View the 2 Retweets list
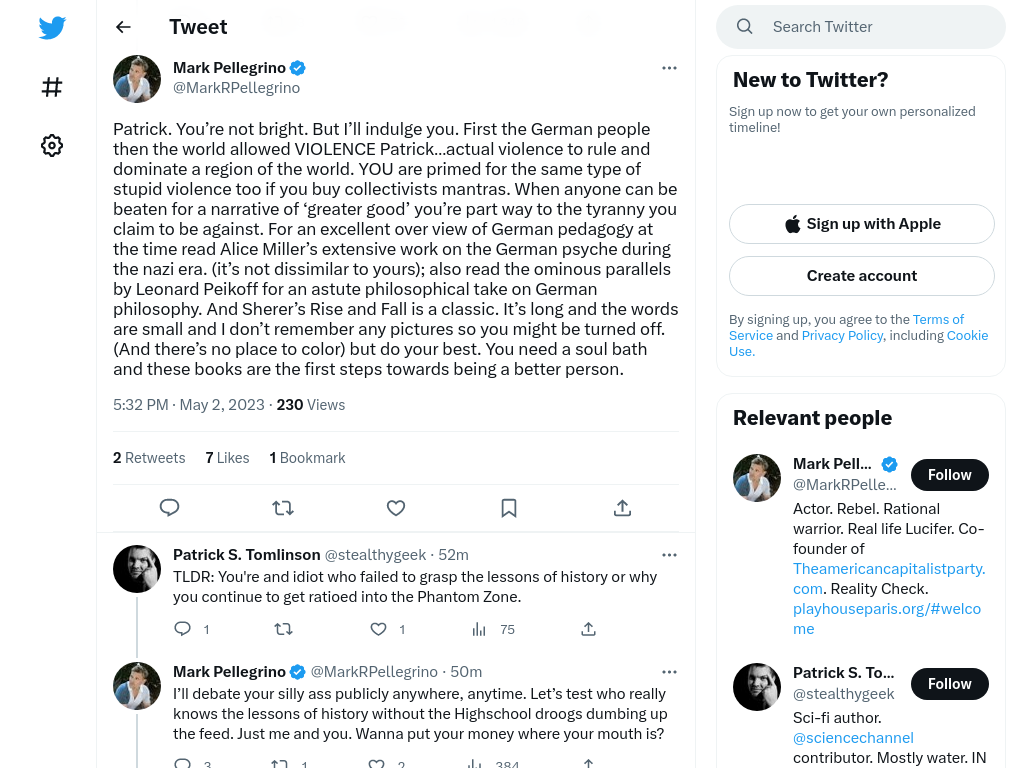This screenshot has height=768, width=1024. click(149, 458)
